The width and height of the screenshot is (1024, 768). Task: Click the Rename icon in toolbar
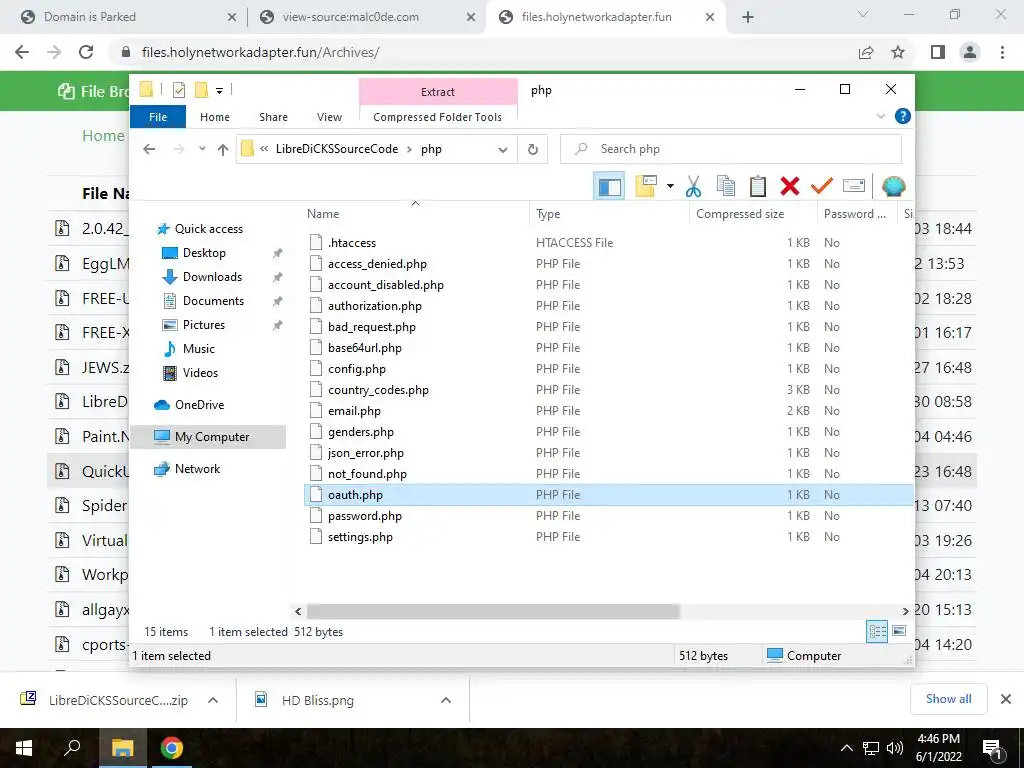[854, 187]
